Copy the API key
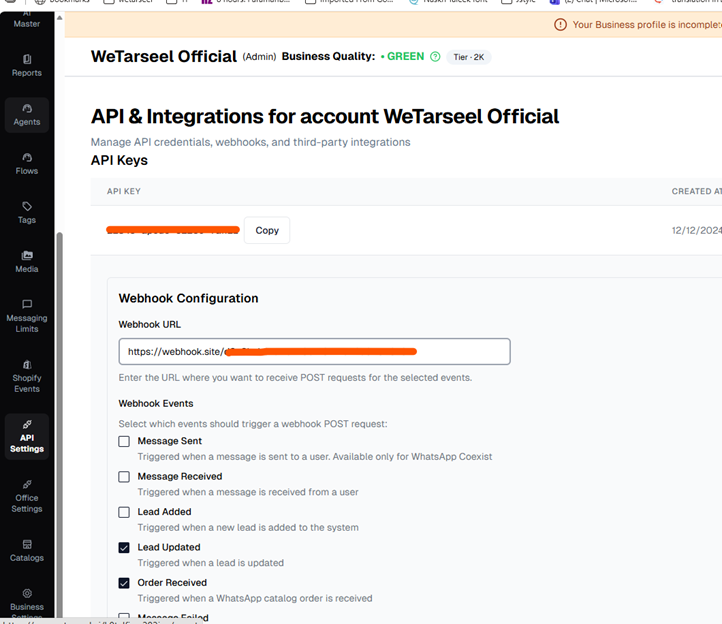Image resolution: width=722 pixels, height=624 pixels. 267,230
